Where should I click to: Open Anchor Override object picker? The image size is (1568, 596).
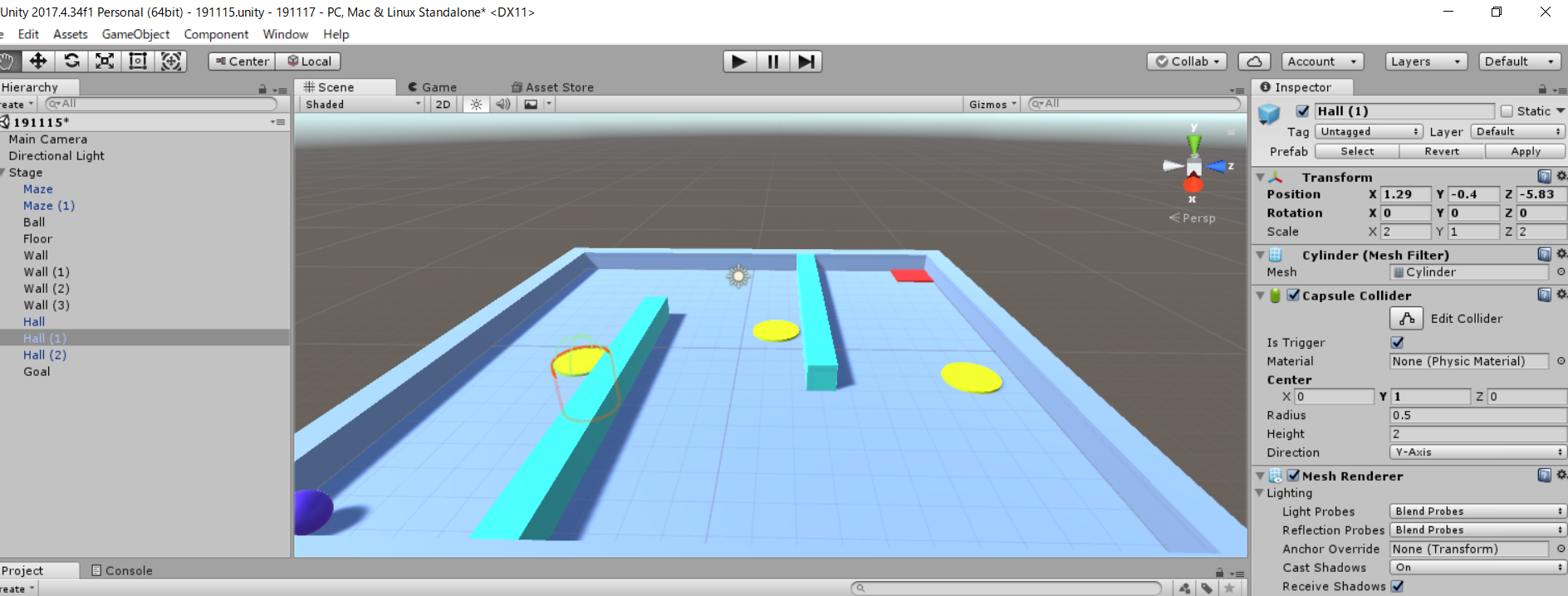click(1561, 549)
